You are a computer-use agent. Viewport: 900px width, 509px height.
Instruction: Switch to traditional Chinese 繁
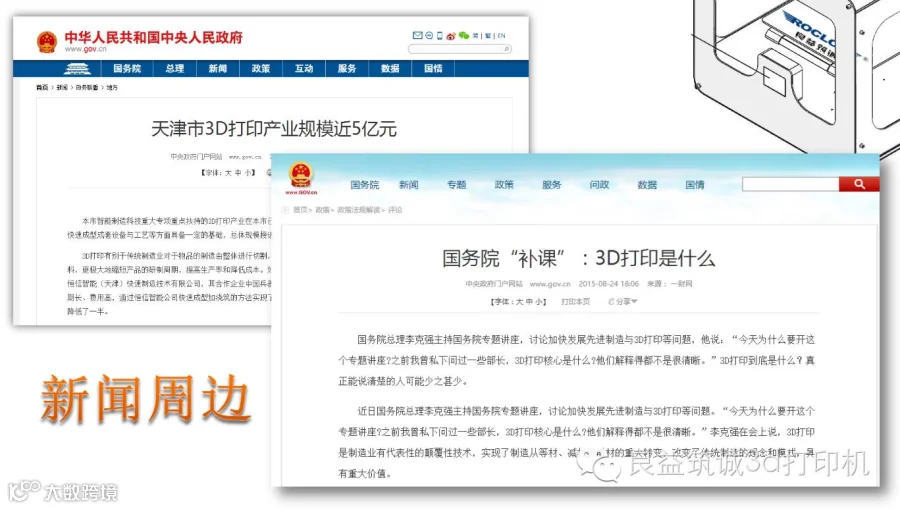pyautogui.click(x=488, y=36)
